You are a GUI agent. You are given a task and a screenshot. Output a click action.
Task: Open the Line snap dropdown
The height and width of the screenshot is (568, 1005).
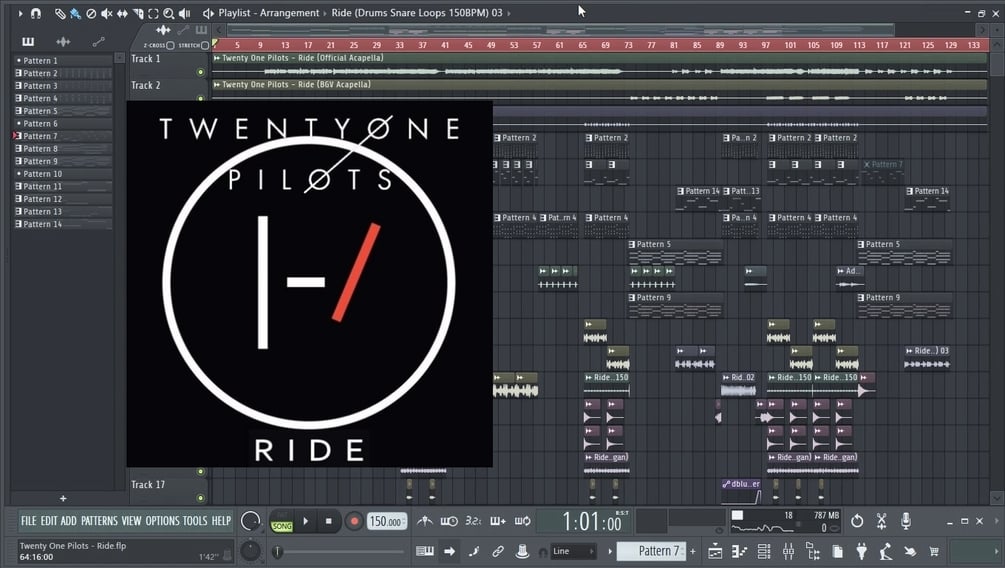click(x=574, y=551)
